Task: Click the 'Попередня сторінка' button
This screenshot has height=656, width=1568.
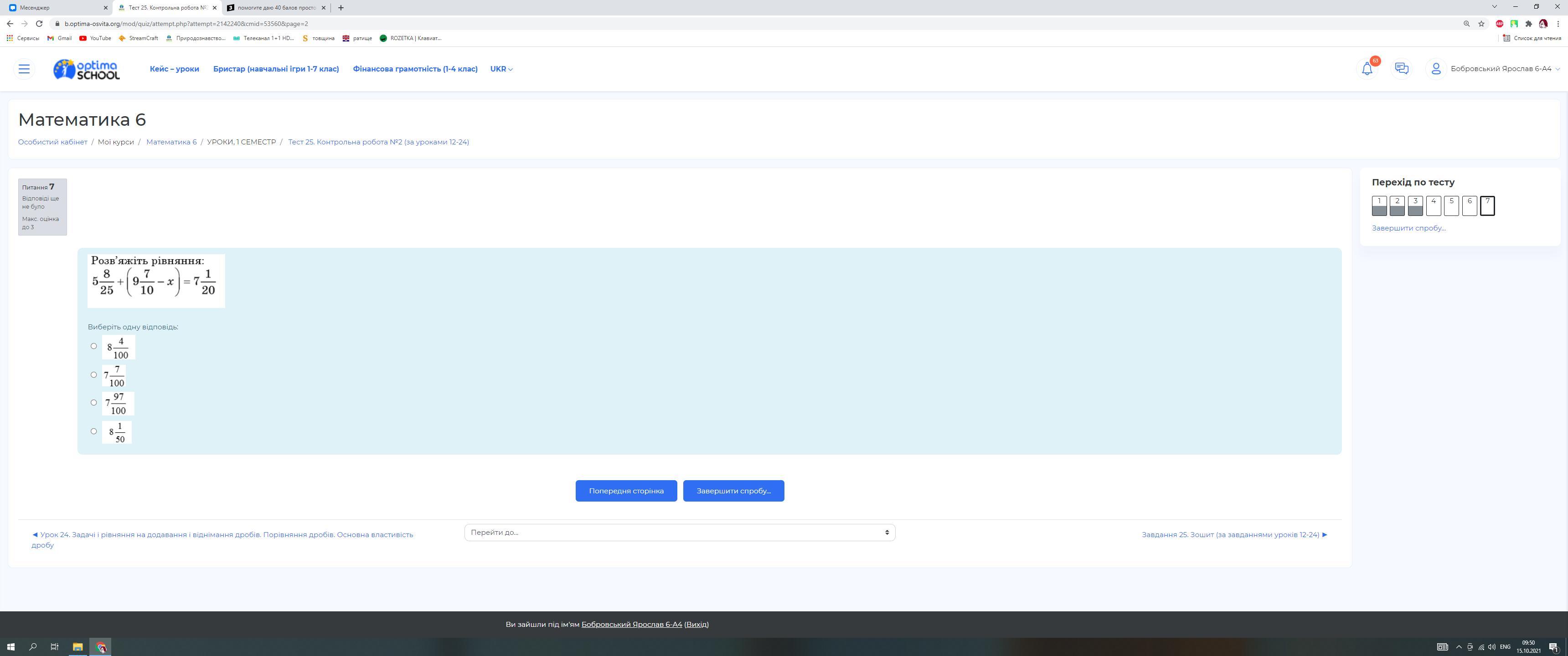Action: click(x=626, y=491)
